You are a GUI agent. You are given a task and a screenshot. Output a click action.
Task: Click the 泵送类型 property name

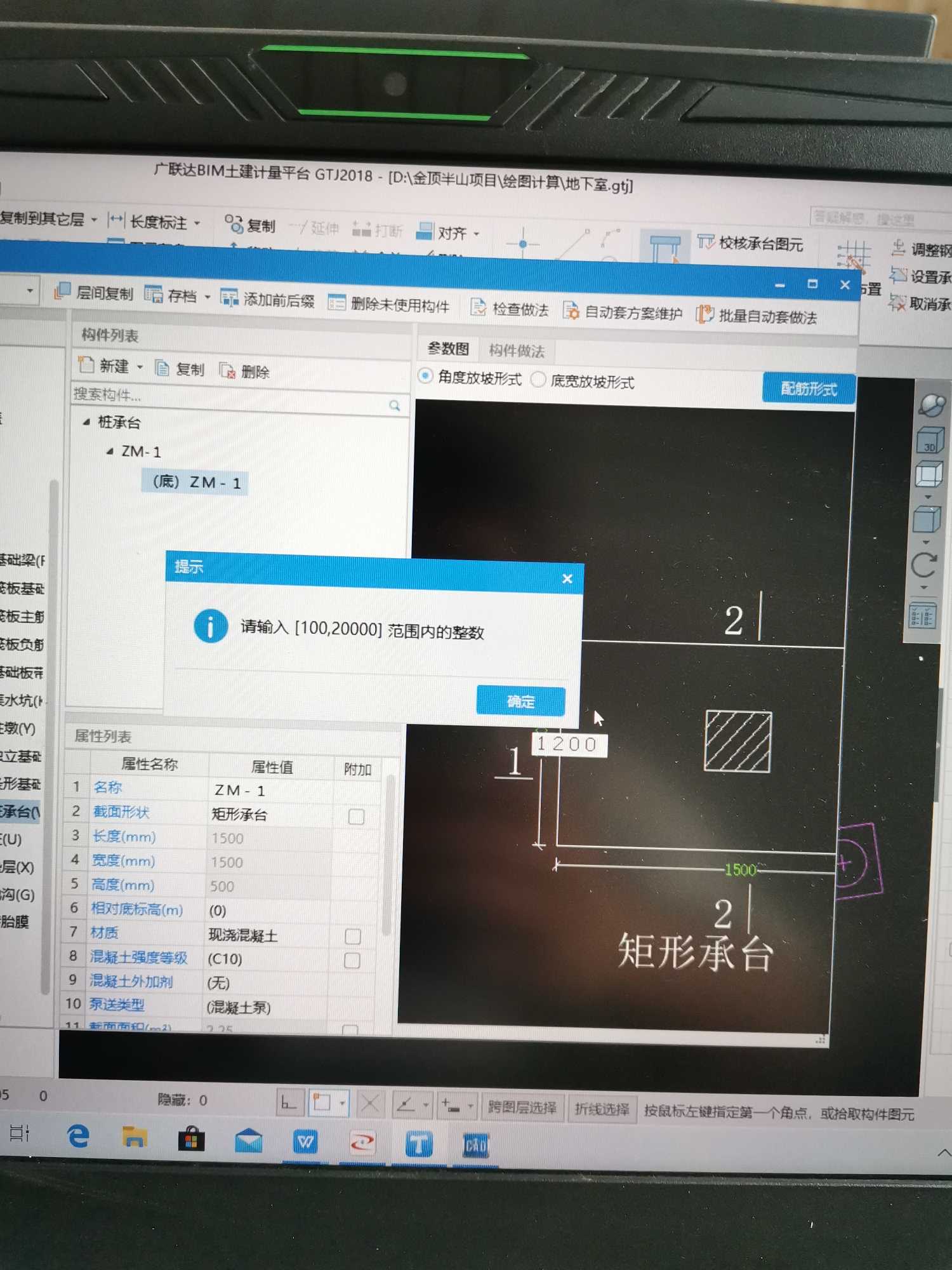(x=117, y=1005)
